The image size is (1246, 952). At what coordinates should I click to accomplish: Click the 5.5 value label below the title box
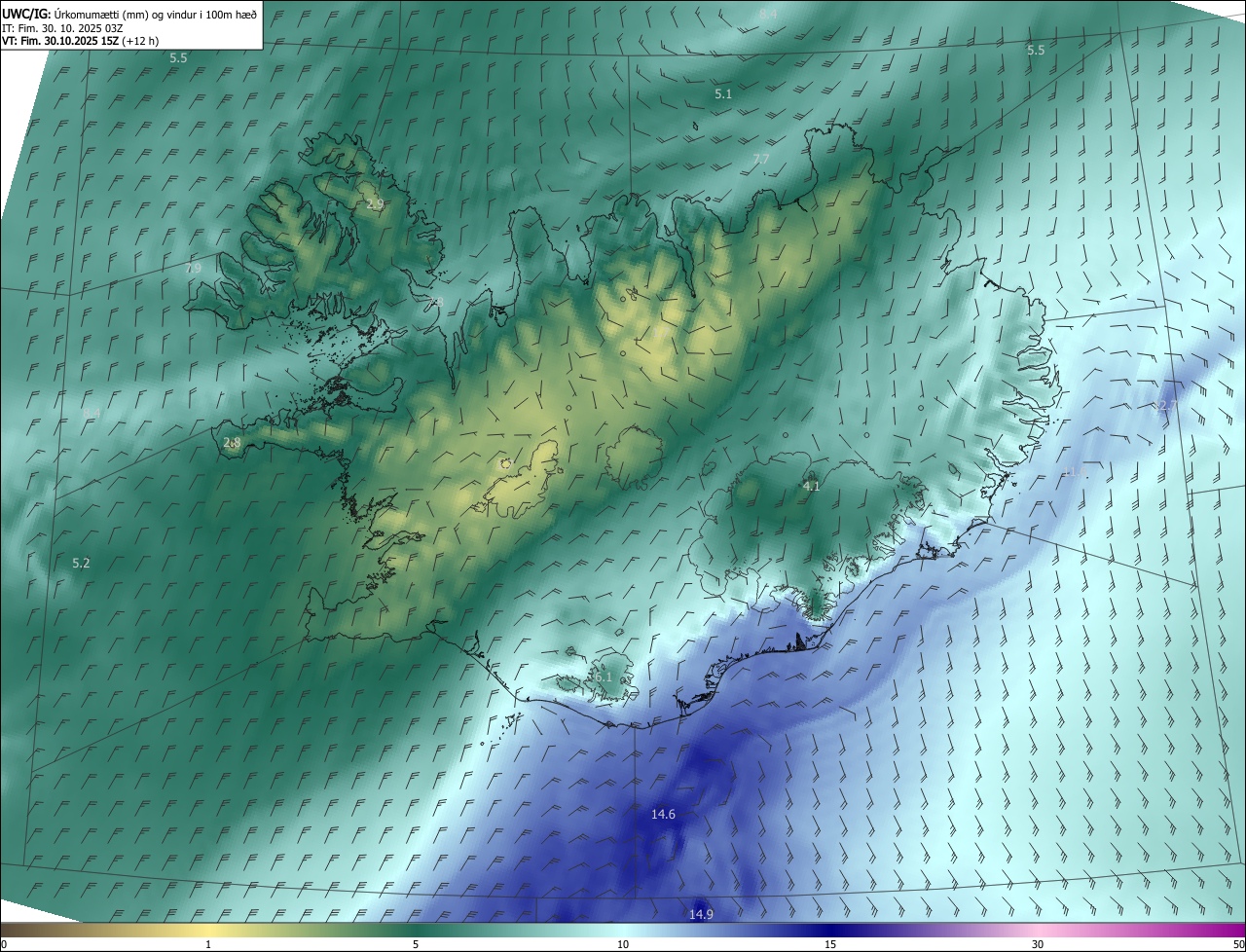178,57
